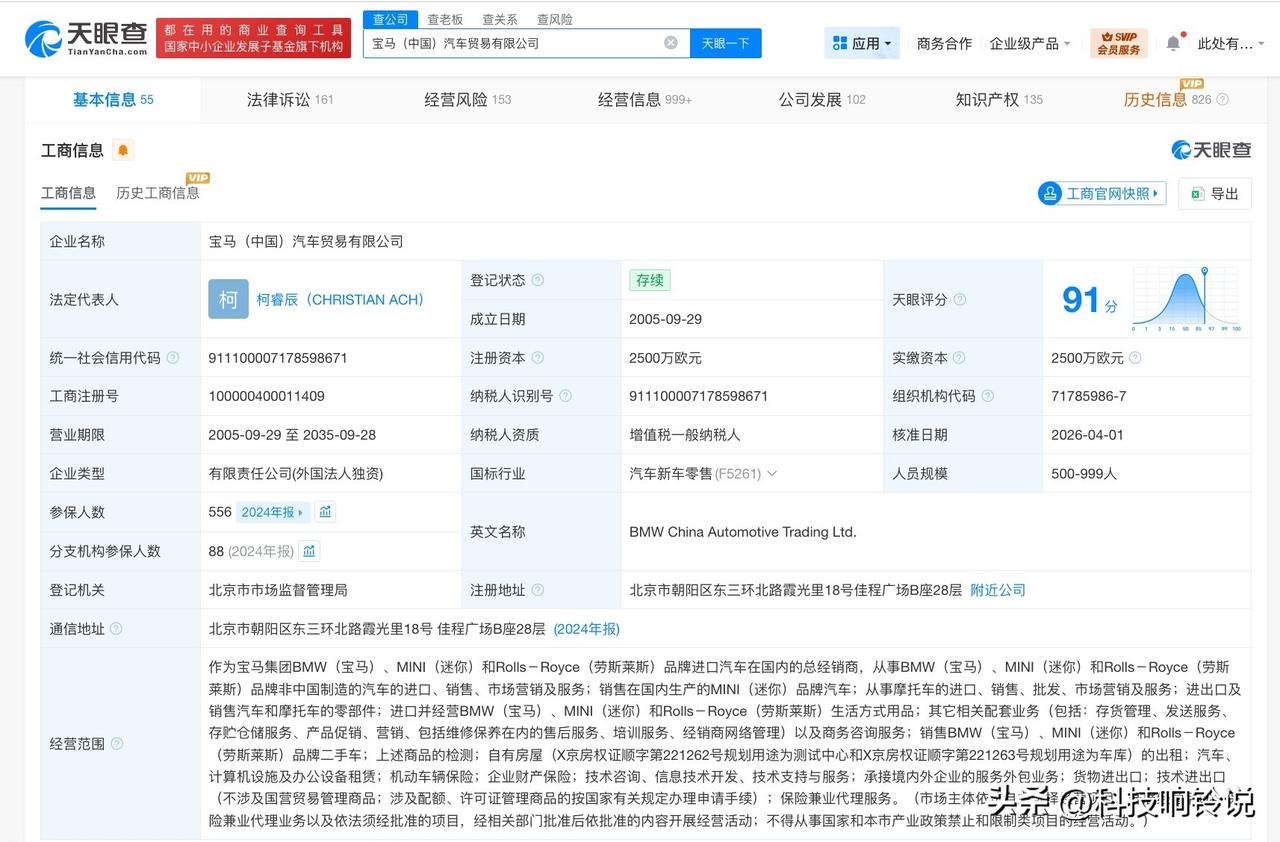
Task: Open the 历史工商信息 VIP tab
Action: (x=157, y=192)
